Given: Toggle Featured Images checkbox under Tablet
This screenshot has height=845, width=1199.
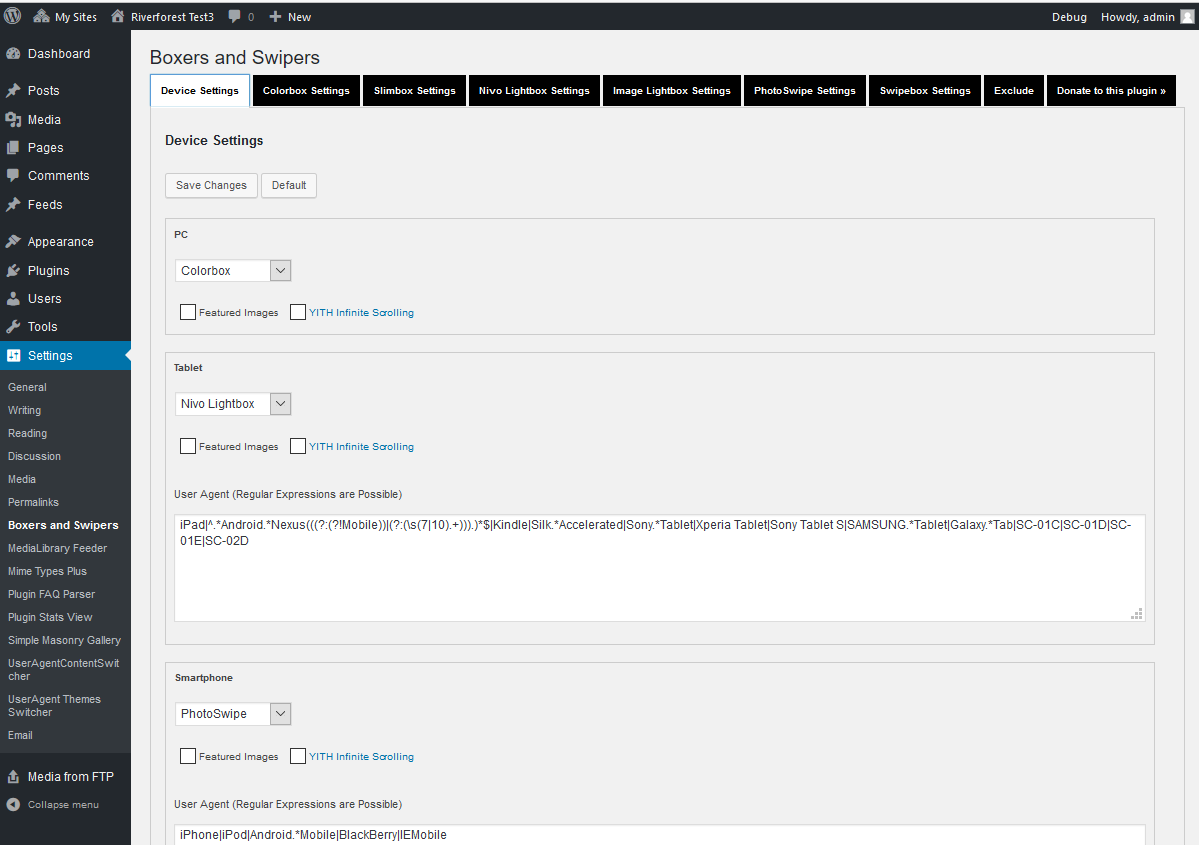Looking at the screenshot, I should click(x=188, y=446).
